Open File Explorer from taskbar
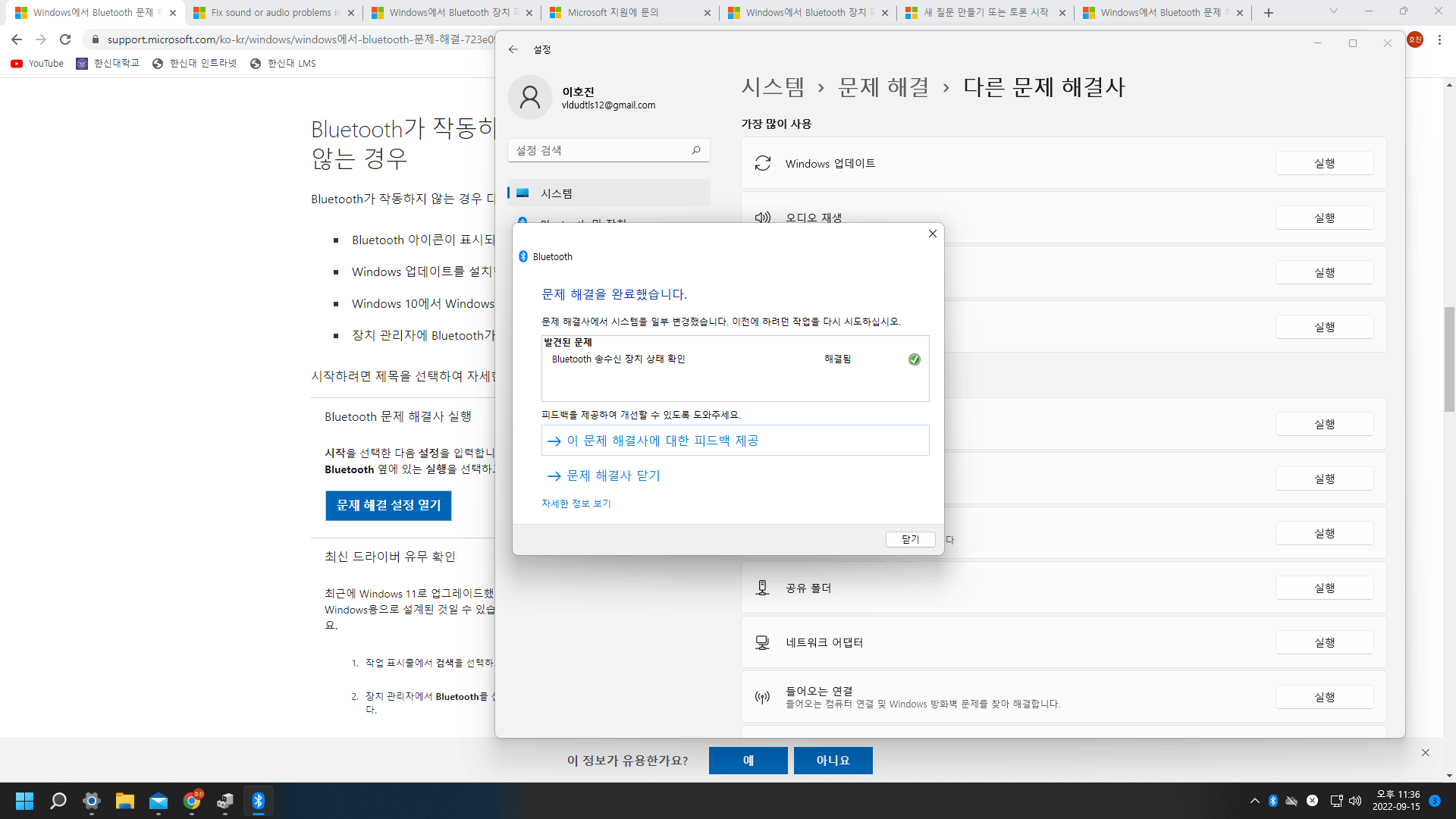This screenshot has height=819, width=1456. [x=124, y=801]
